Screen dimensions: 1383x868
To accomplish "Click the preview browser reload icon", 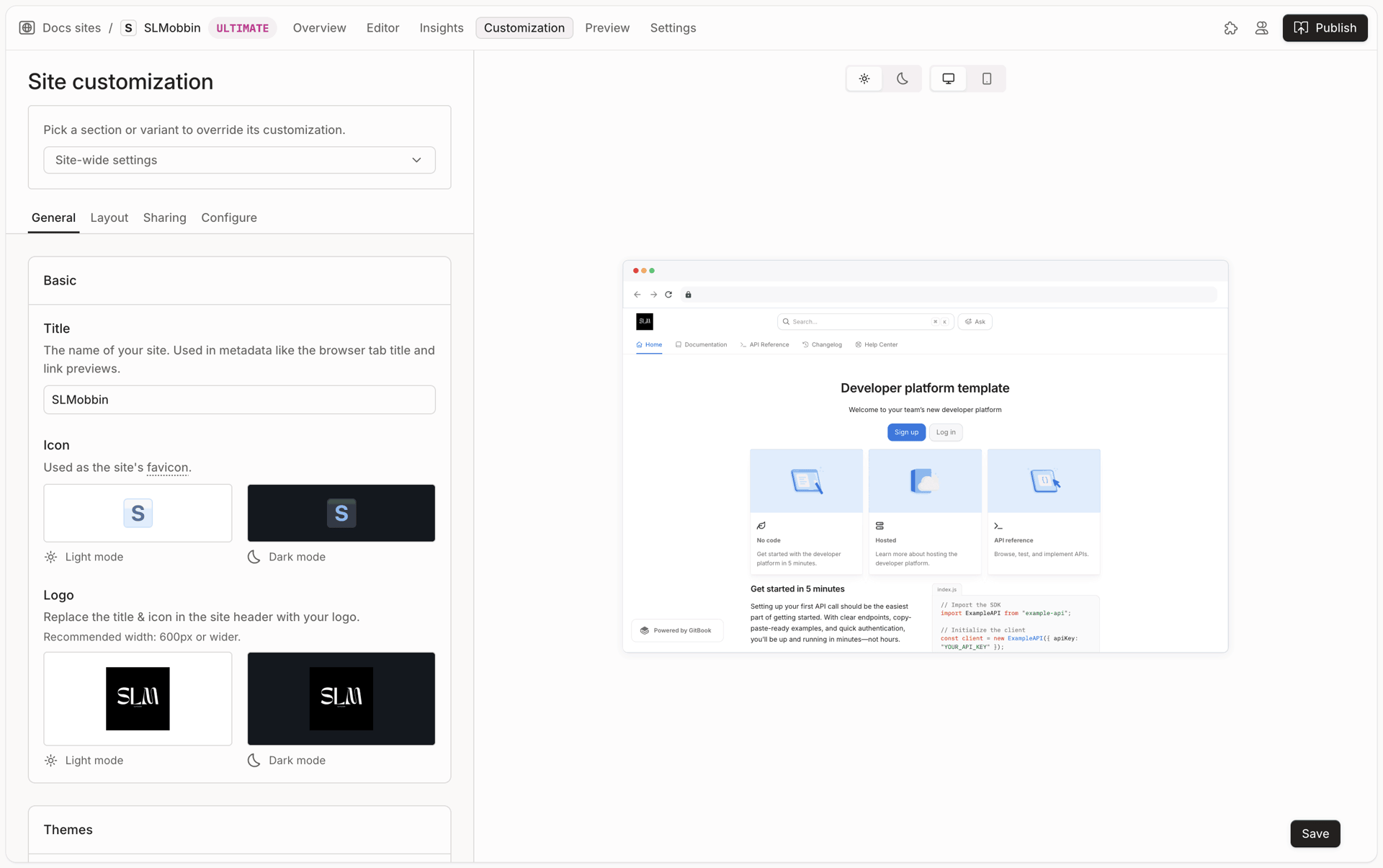I will (x=668, y=295).
